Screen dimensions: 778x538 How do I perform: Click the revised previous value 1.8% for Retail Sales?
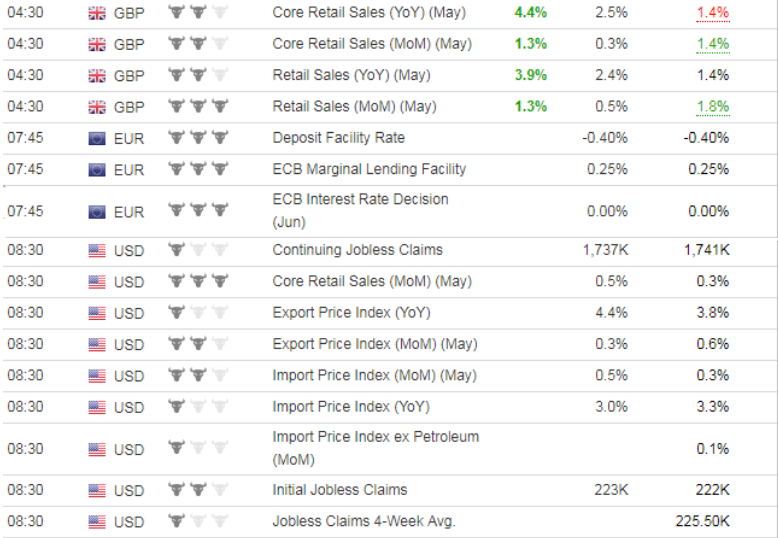713,107
